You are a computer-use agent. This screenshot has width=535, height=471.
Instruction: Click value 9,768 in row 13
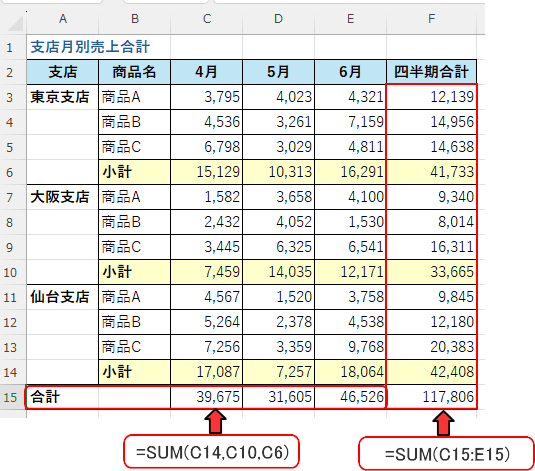(350, 347)
